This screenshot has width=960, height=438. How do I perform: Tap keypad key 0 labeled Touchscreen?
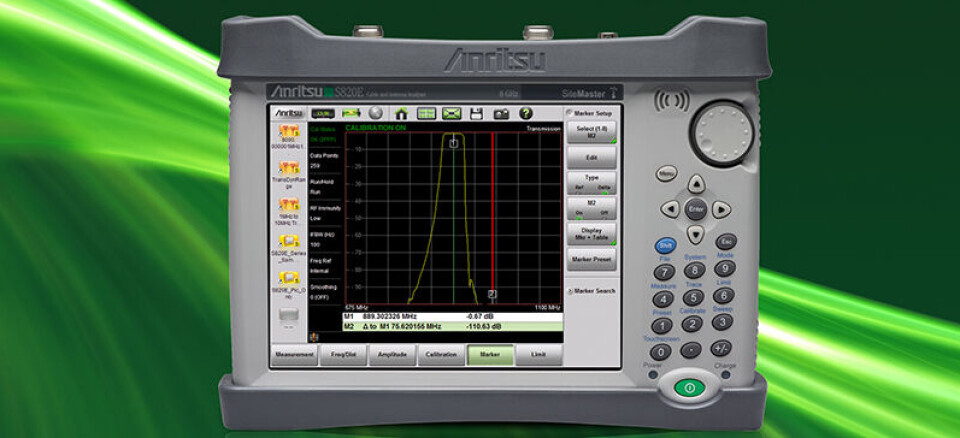(660, 352)
